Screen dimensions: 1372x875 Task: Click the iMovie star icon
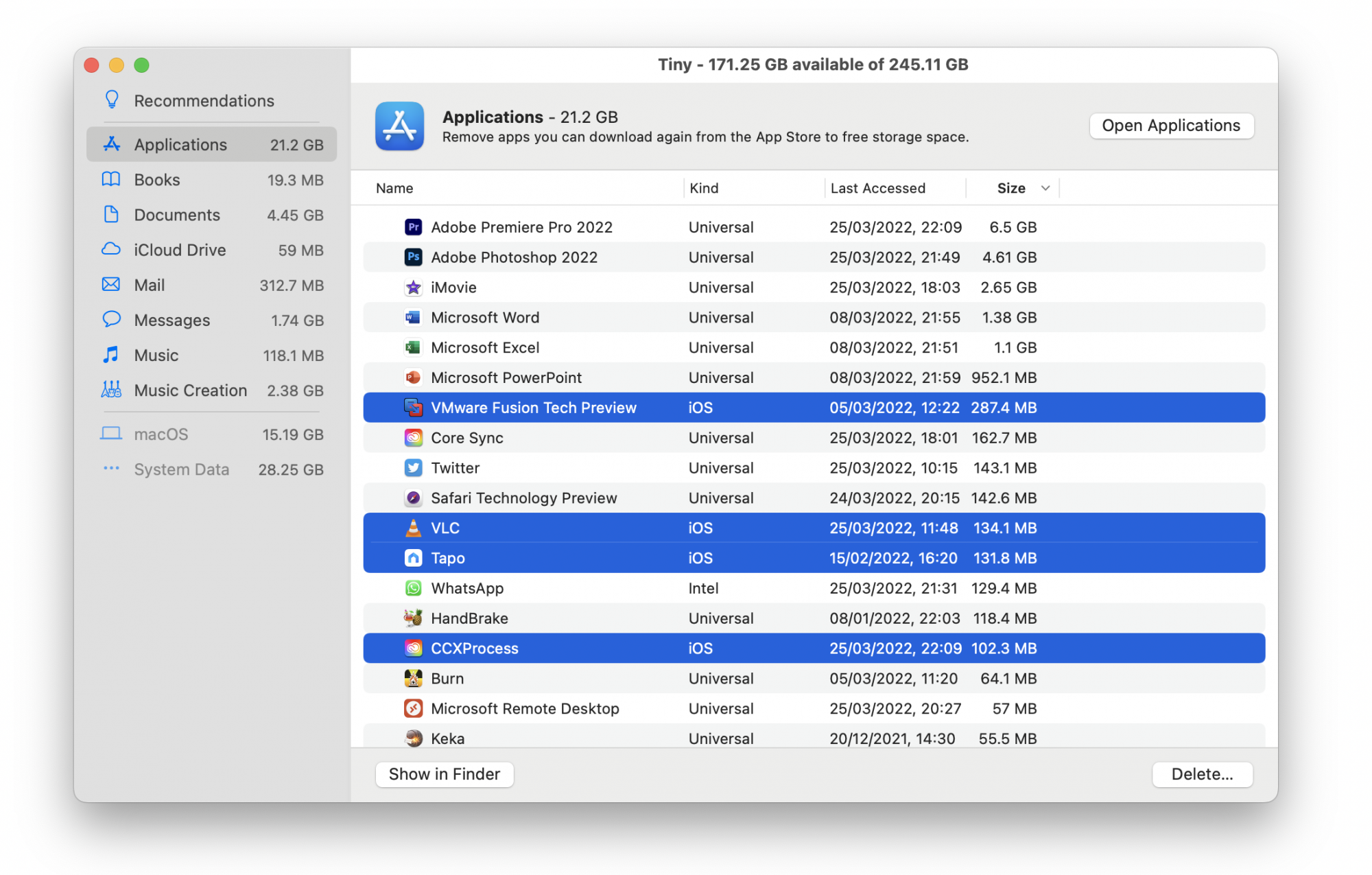coord(413,288)
